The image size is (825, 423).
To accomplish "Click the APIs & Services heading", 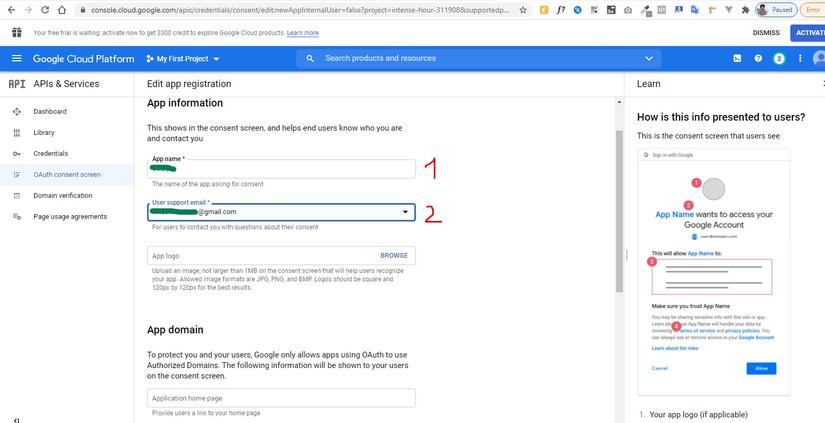I will (x=66, y=84).
